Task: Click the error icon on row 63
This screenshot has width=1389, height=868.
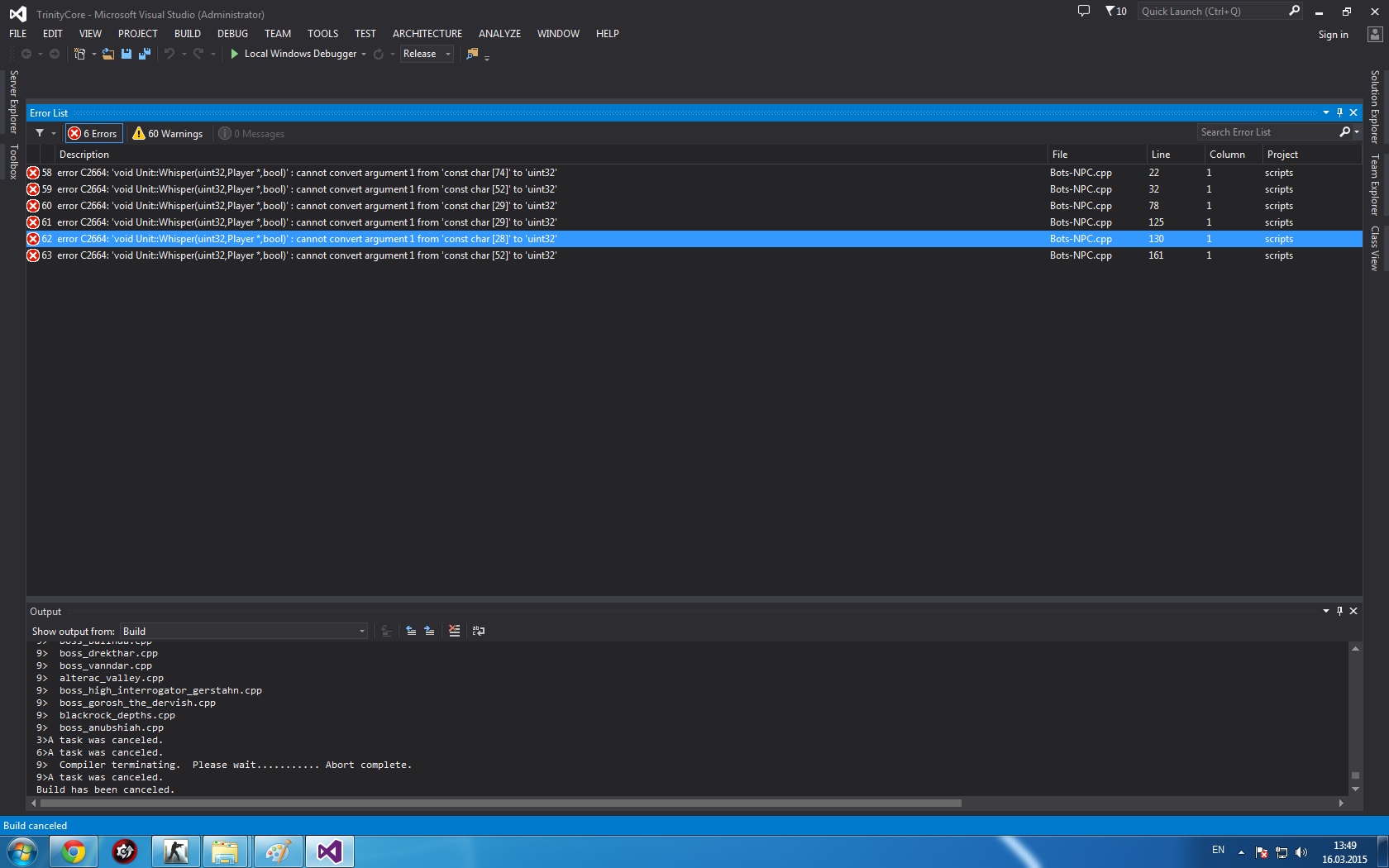Action: click(x=33, y=255)
